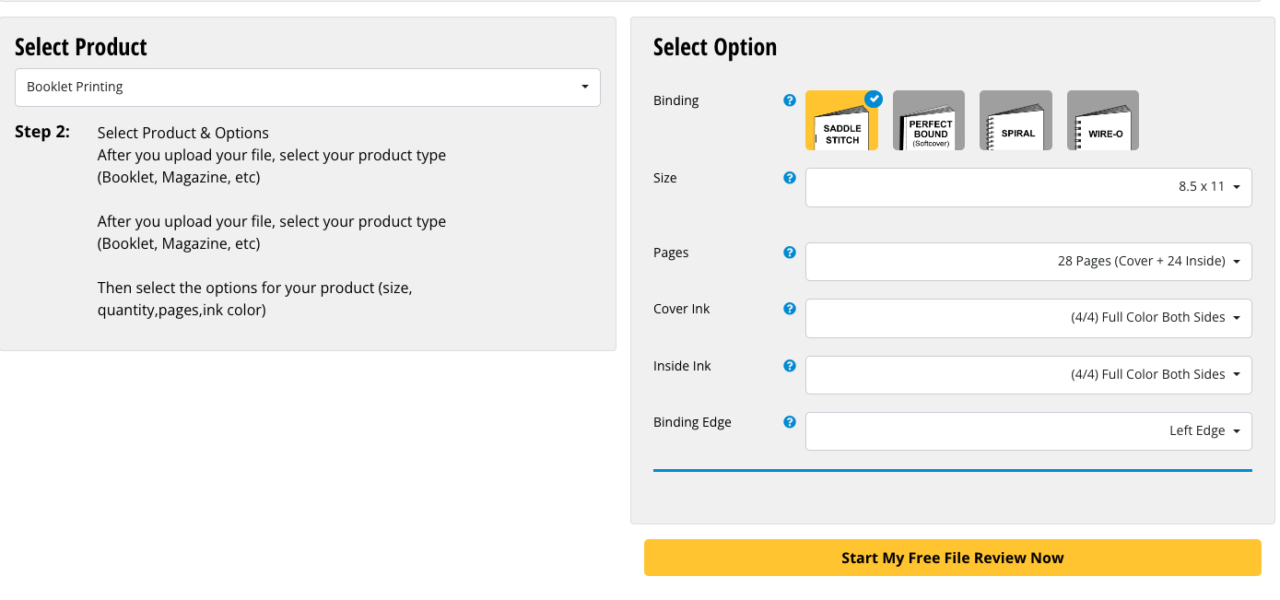
Task: Open the Booklet Printing product dropdown
Action: pyautogui.click(x=307, y=87)
